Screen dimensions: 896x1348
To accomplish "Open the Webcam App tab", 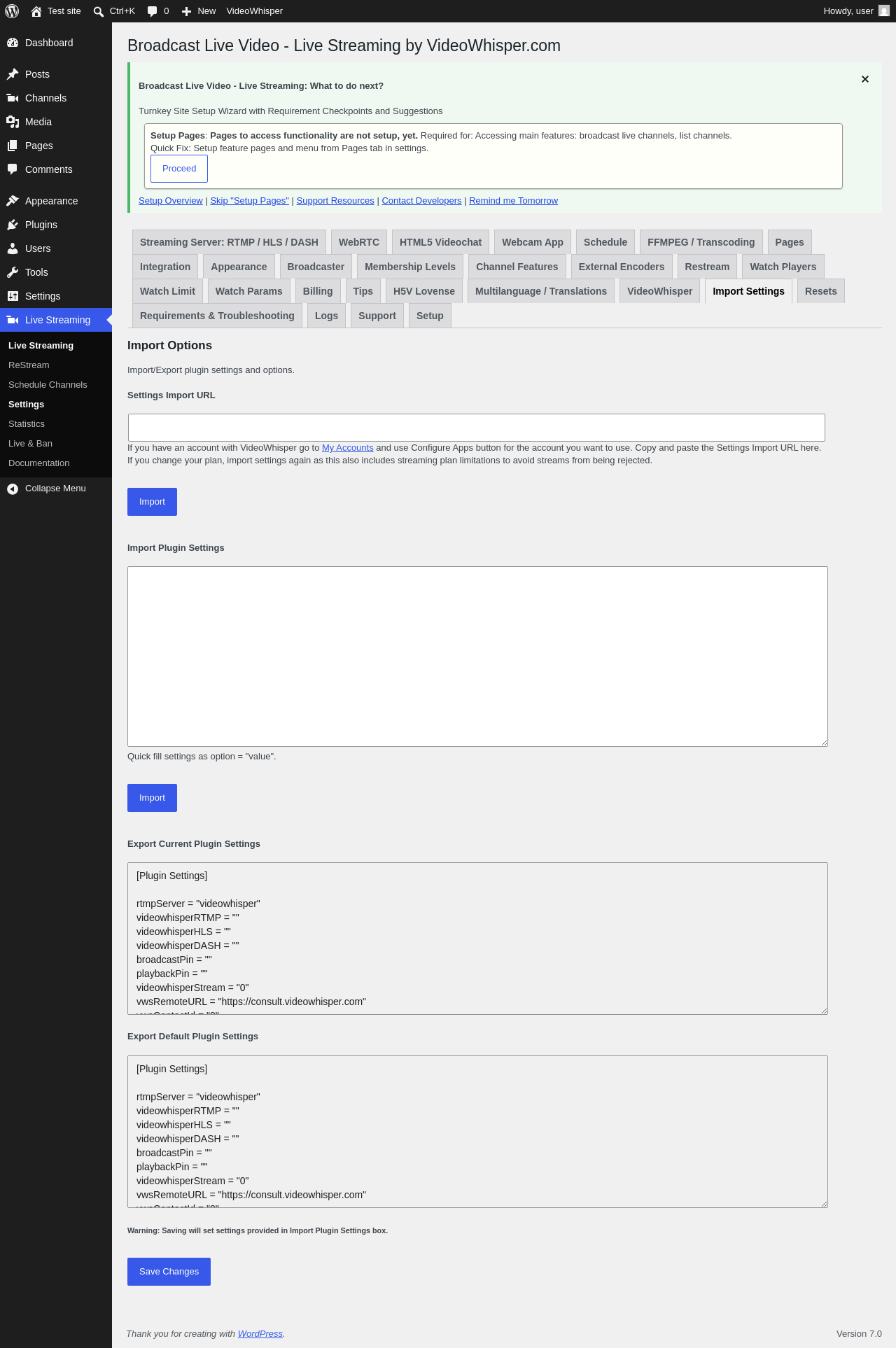I will point(533,242).
